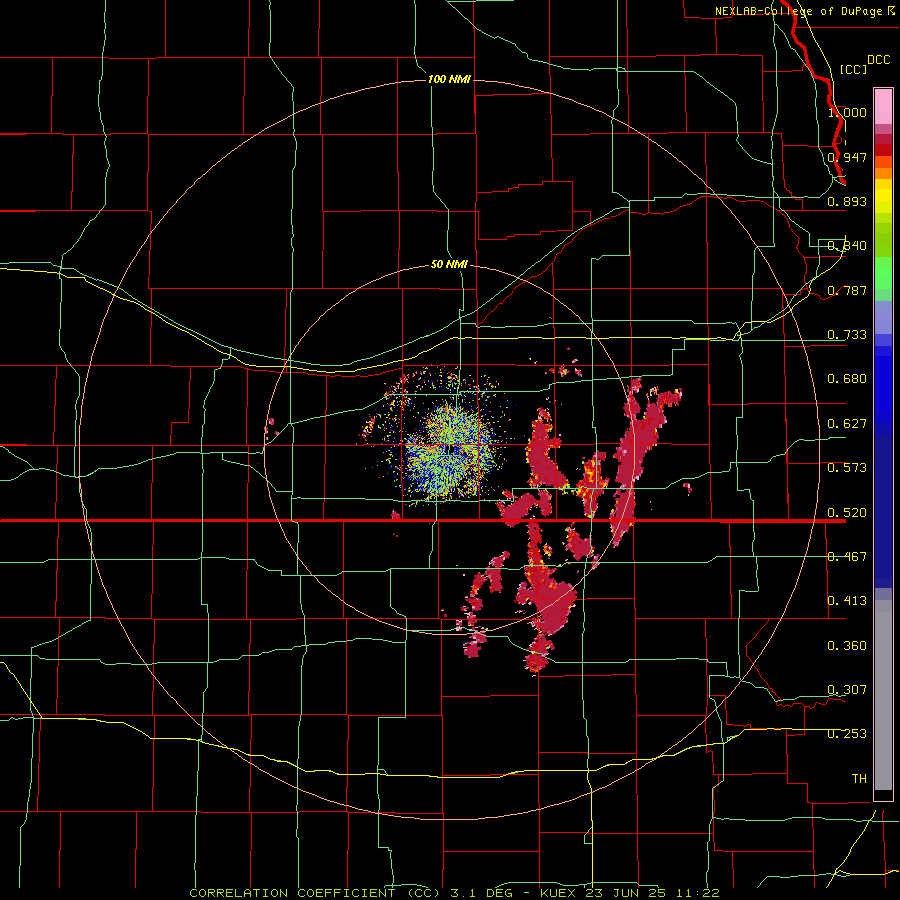Viewport: 900px width, 900px height.
Task: Click the multicolored clutter at radar center
Action: pyautogui.click(x=449, y=451)
